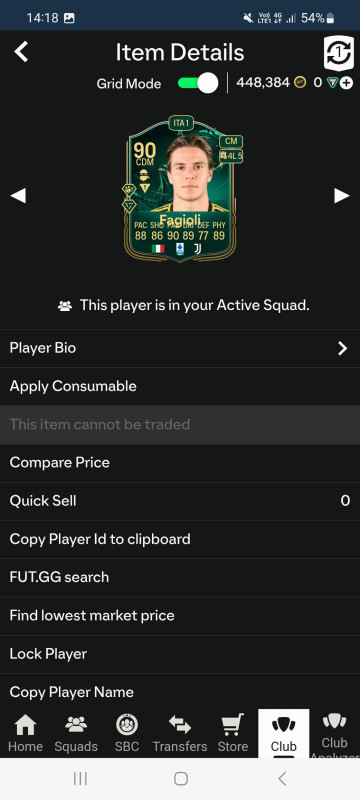Select the Club tab
360x800 pixels.
284,733
